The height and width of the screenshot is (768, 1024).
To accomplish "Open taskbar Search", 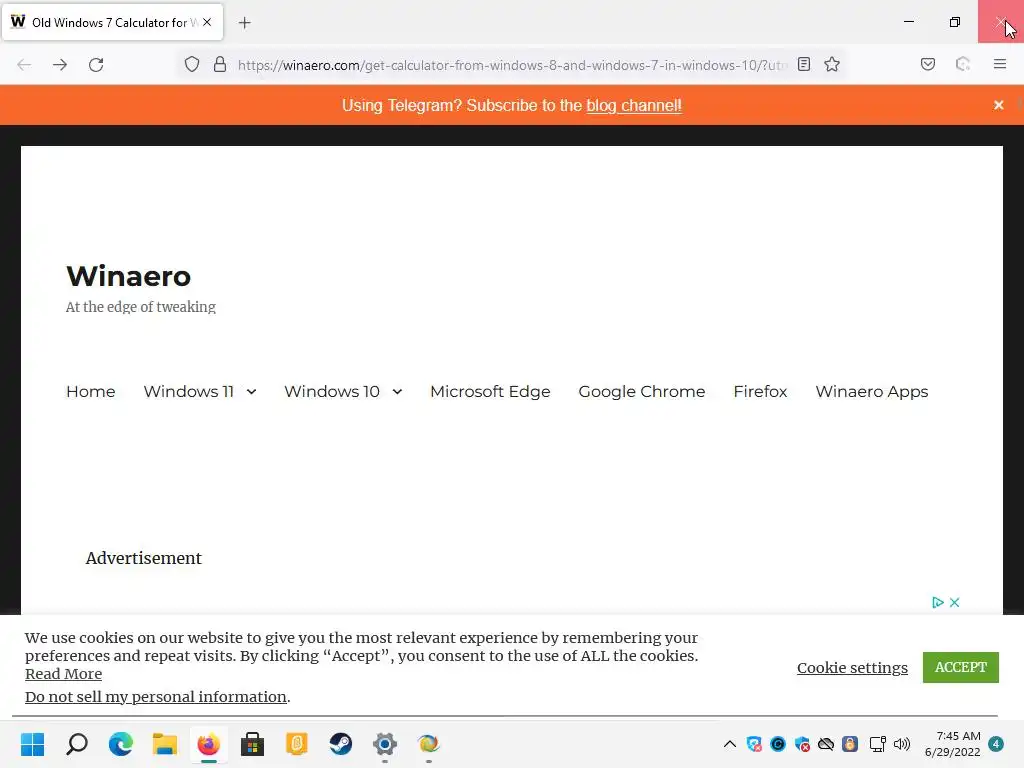I will coord(76,744).
